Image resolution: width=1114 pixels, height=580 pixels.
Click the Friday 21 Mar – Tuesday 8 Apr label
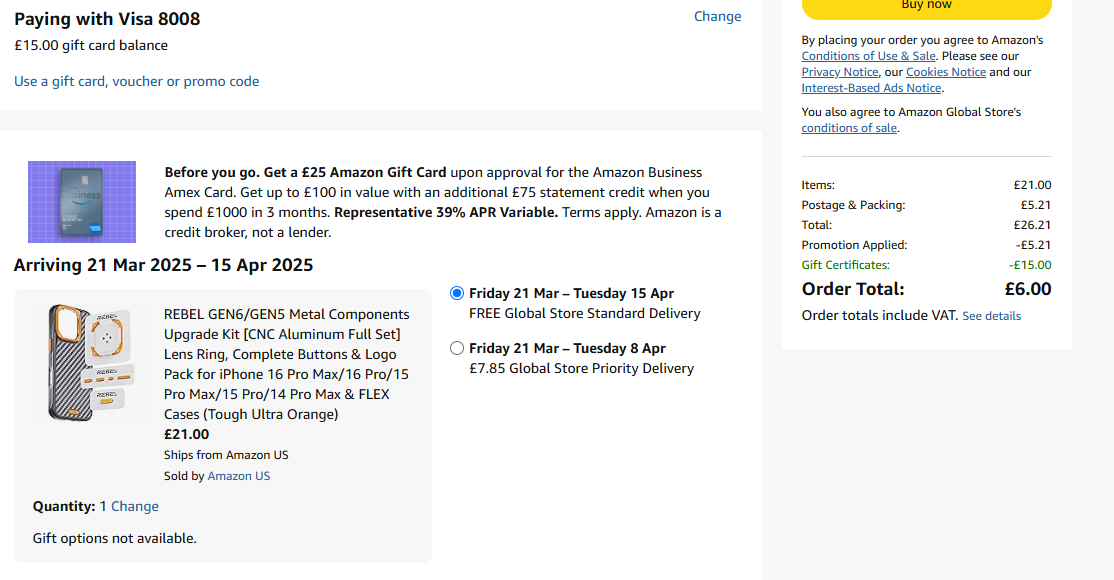tap(567, 348)
